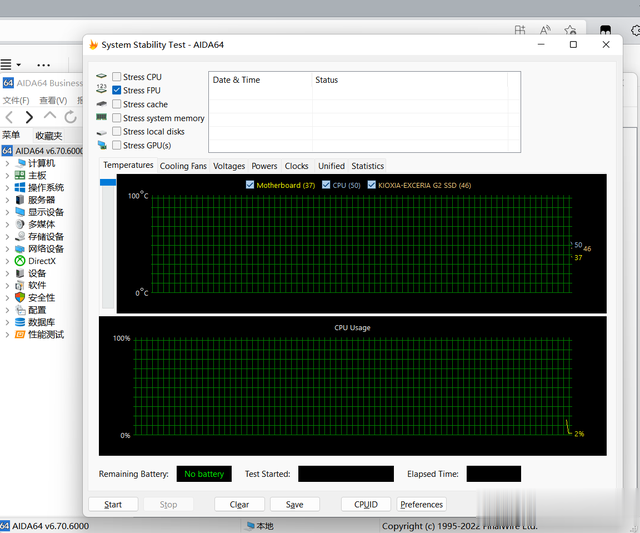Click the Stress GPU monitor icon
Viewport: 640px width, 533px height.
102,145
